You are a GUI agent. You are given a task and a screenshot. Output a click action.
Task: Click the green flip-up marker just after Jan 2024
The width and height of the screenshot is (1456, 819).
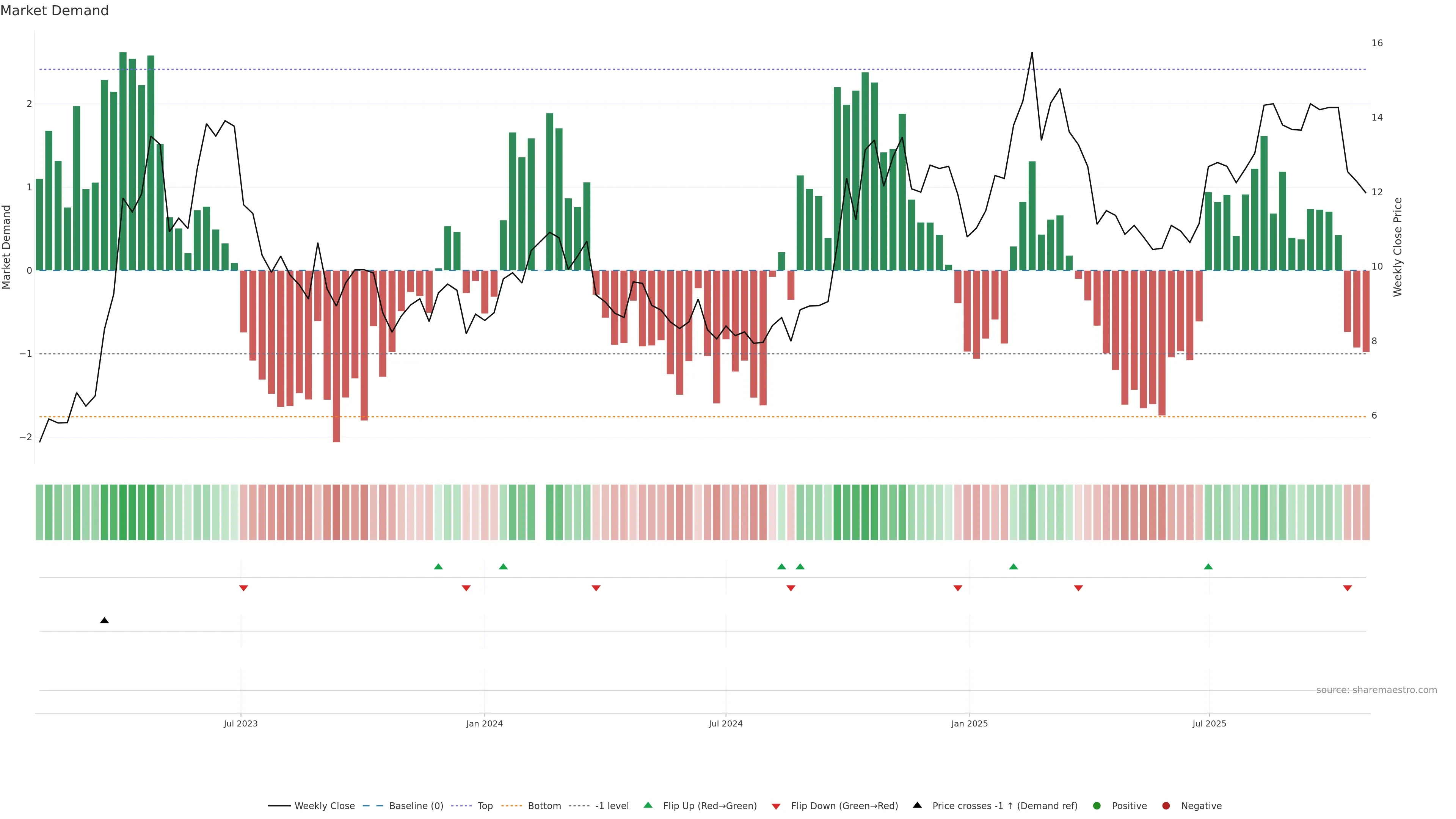[503, 566]
